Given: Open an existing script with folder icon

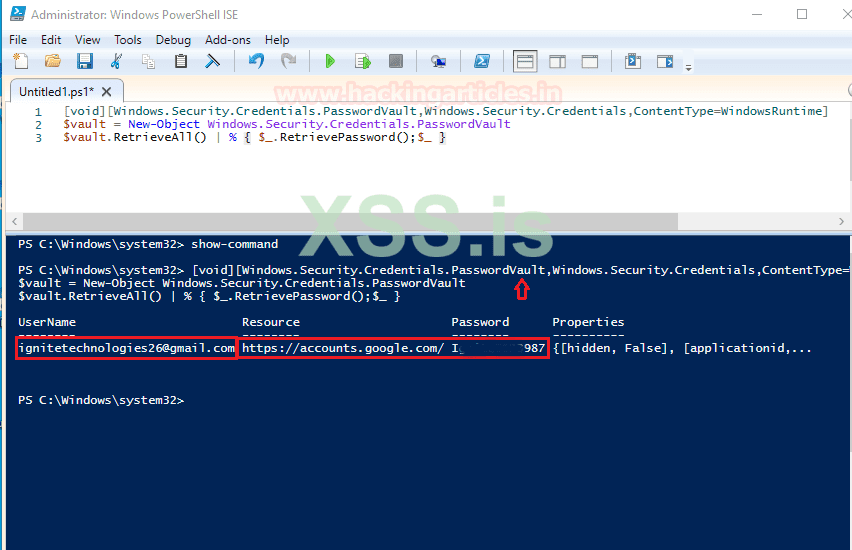Looking at the screenshot, I should click(x=53, y=61).
